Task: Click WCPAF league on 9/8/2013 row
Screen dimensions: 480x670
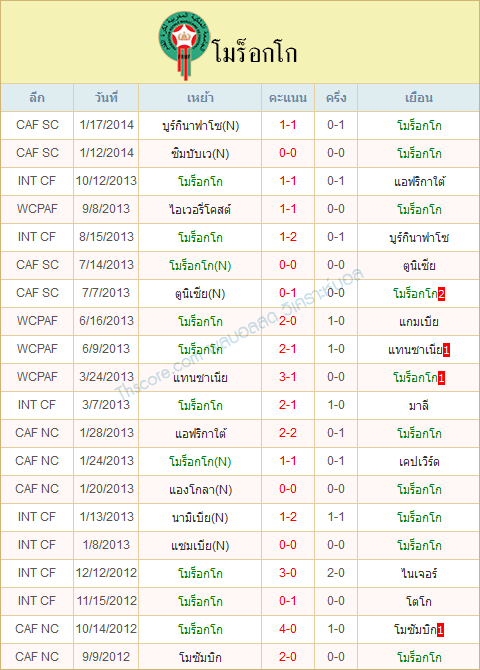Action: [x=37, y=209]
